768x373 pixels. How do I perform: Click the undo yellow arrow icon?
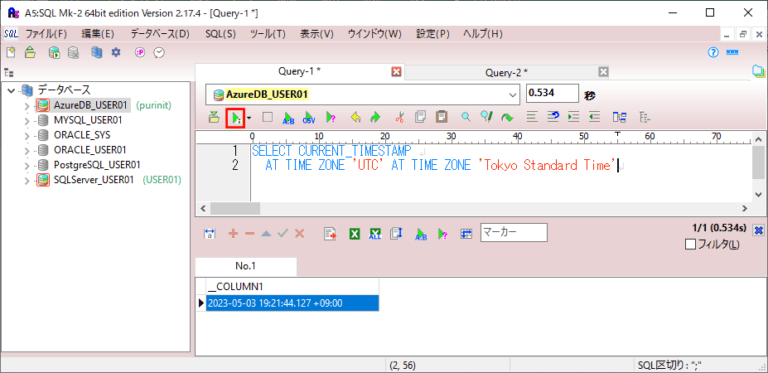point(356,117)
